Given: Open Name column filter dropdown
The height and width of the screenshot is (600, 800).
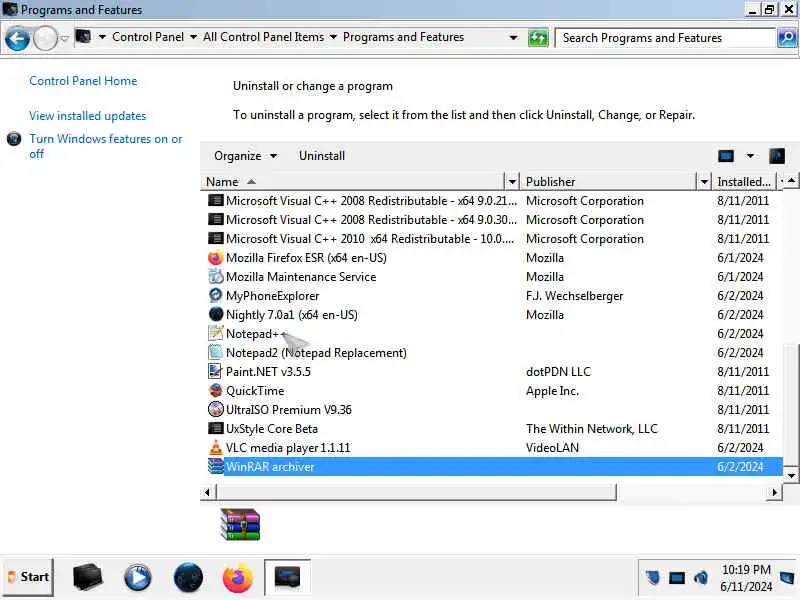Looking at the screenshot, I should 512,182.
